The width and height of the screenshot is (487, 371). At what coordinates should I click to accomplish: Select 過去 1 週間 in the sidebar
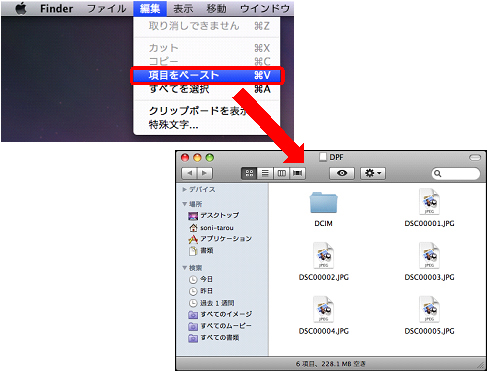click(x=211, y=303)
